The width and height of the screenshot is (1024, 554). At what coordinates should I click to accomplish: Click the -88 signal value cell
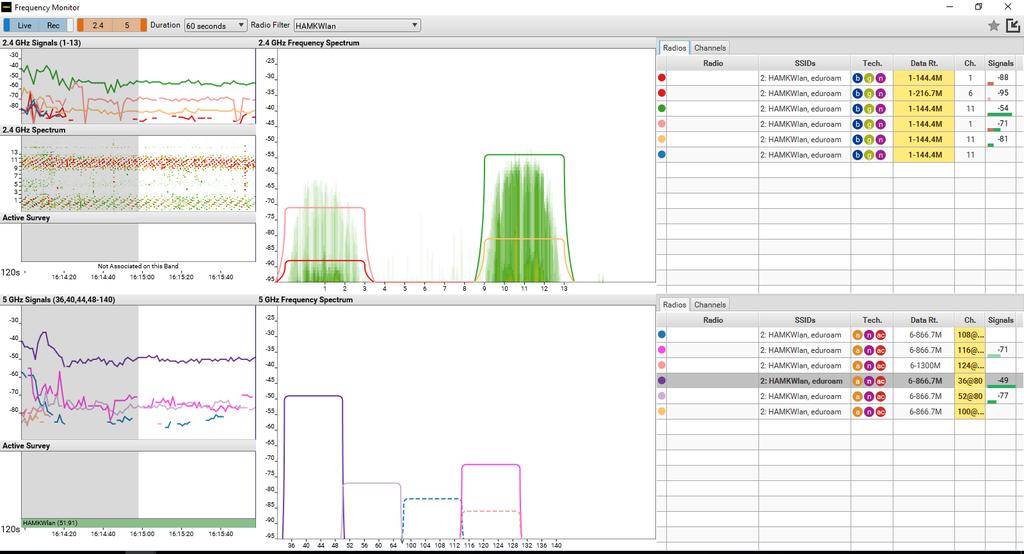1001,78
